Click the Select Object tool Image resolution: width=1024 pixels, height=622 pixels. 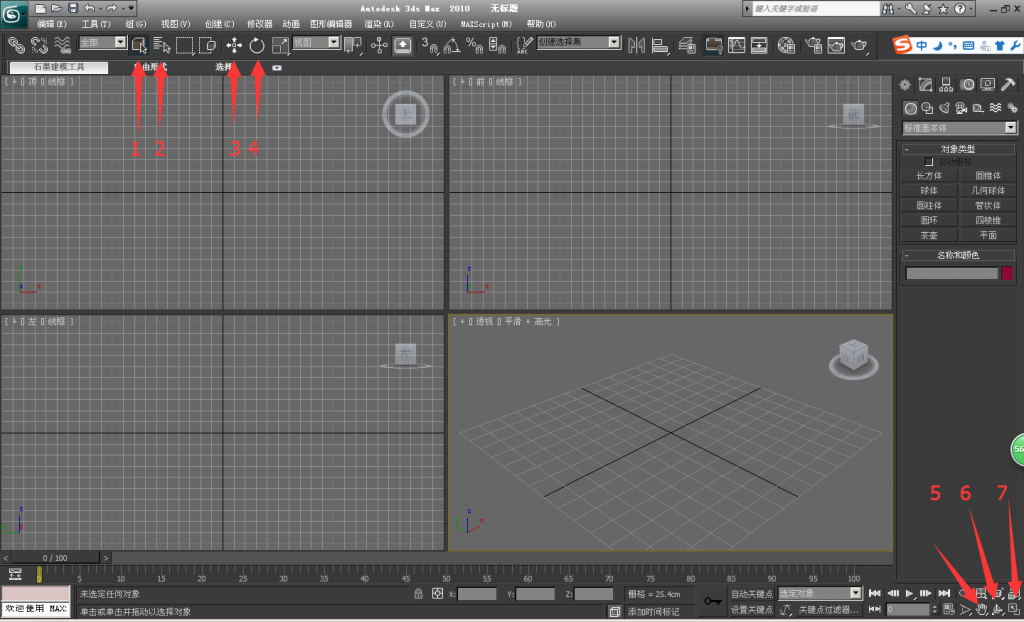139,45
